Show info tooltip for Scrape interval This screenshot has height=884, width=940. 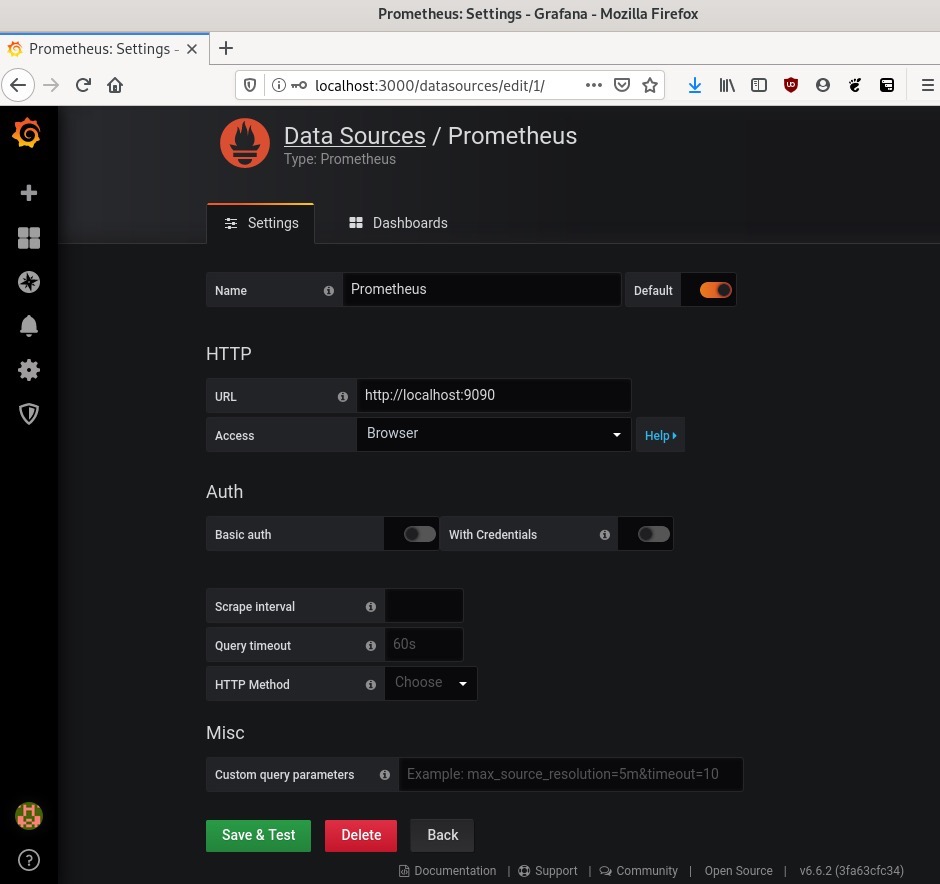370,607
